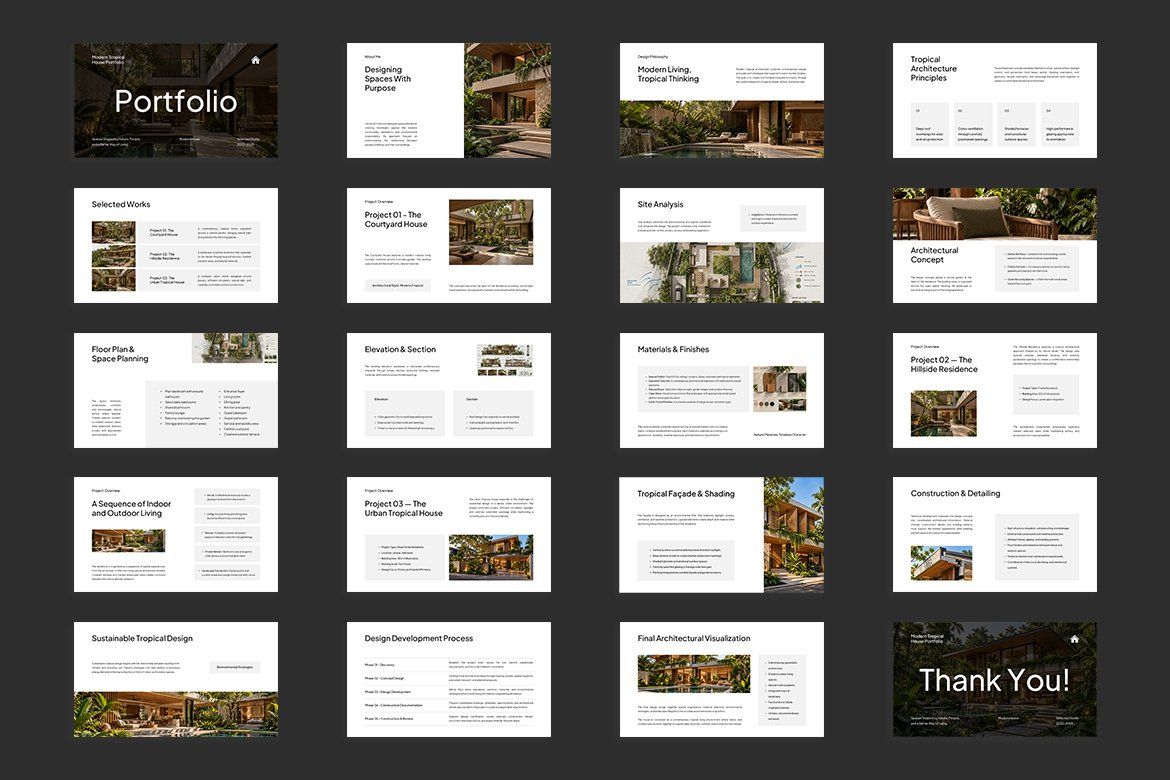Open the 'Tropical Architecture Principles' slide
1170x780 pixels.
tap(995, 100)
